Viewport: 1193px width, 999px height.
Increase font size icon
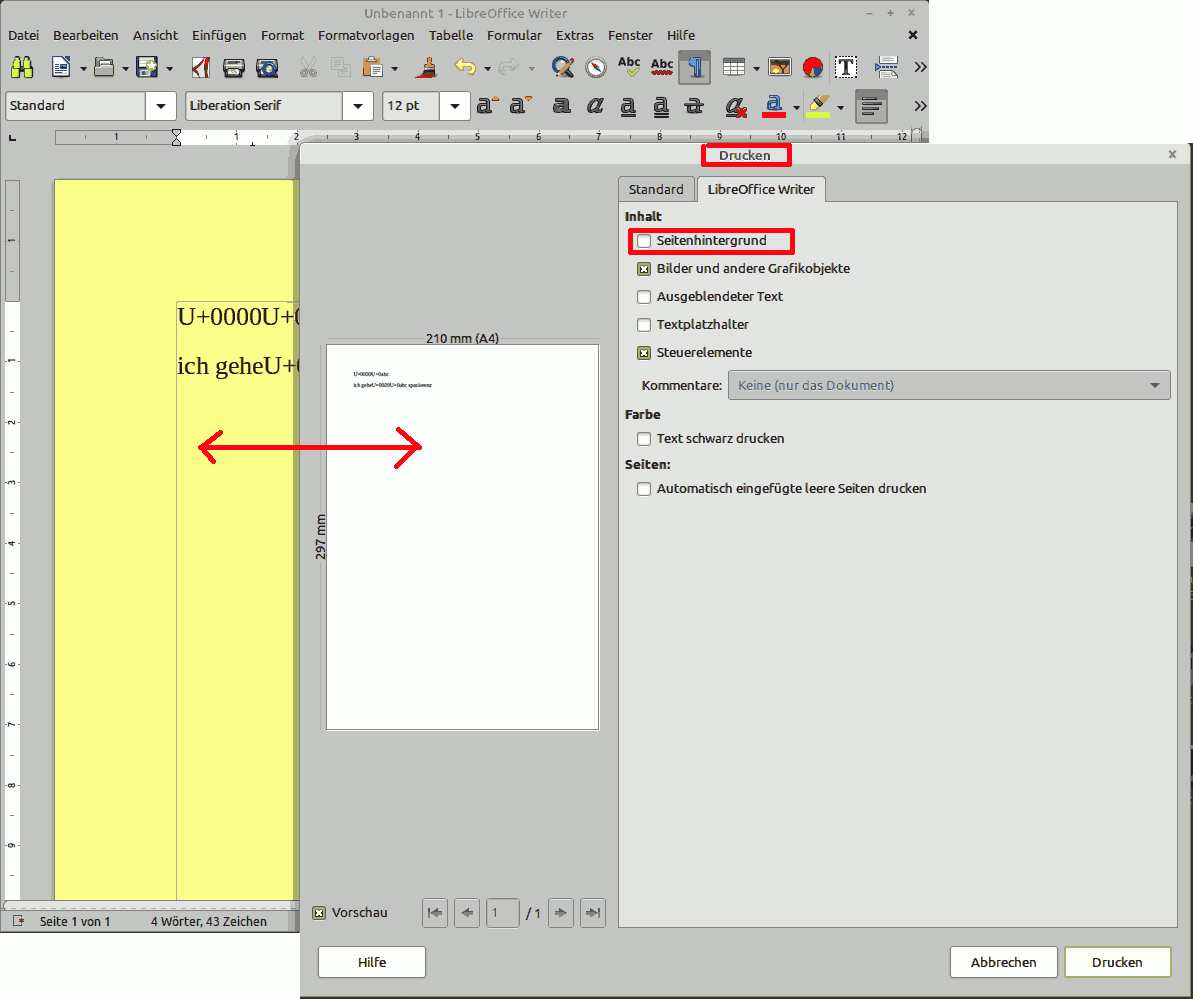[488, 106]
